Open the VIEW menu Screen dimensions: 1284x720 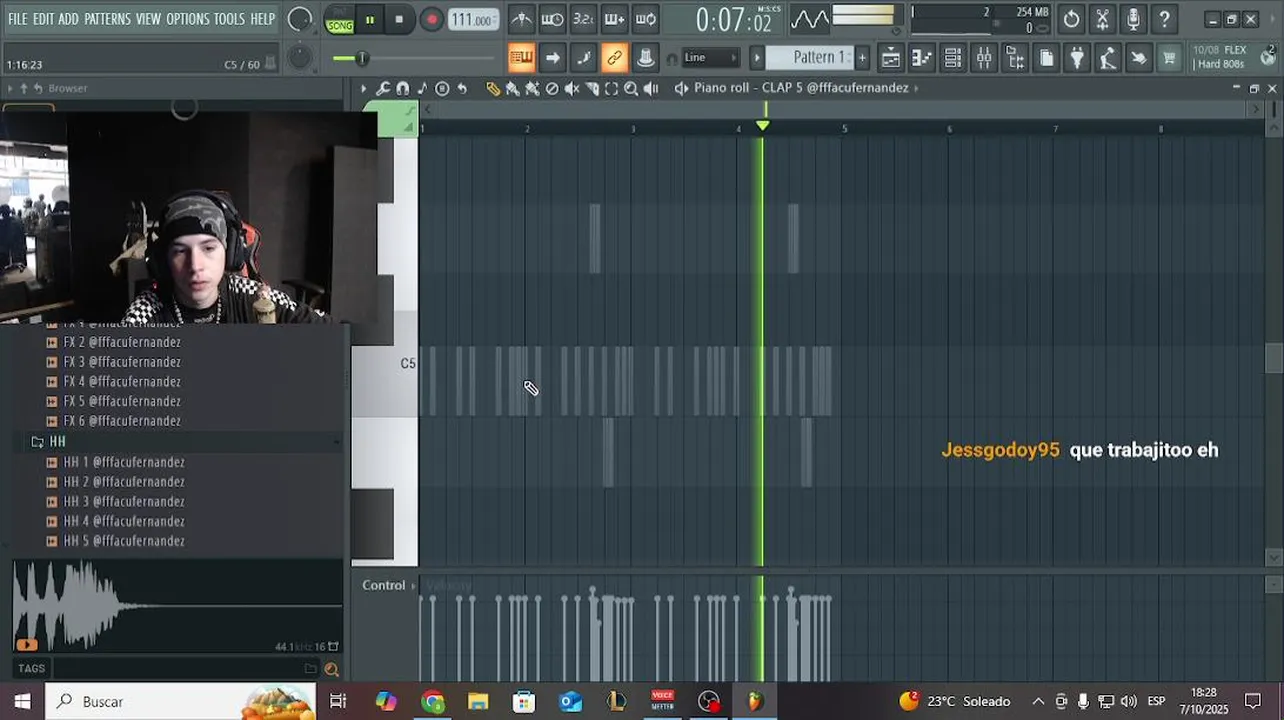[148, 19]
